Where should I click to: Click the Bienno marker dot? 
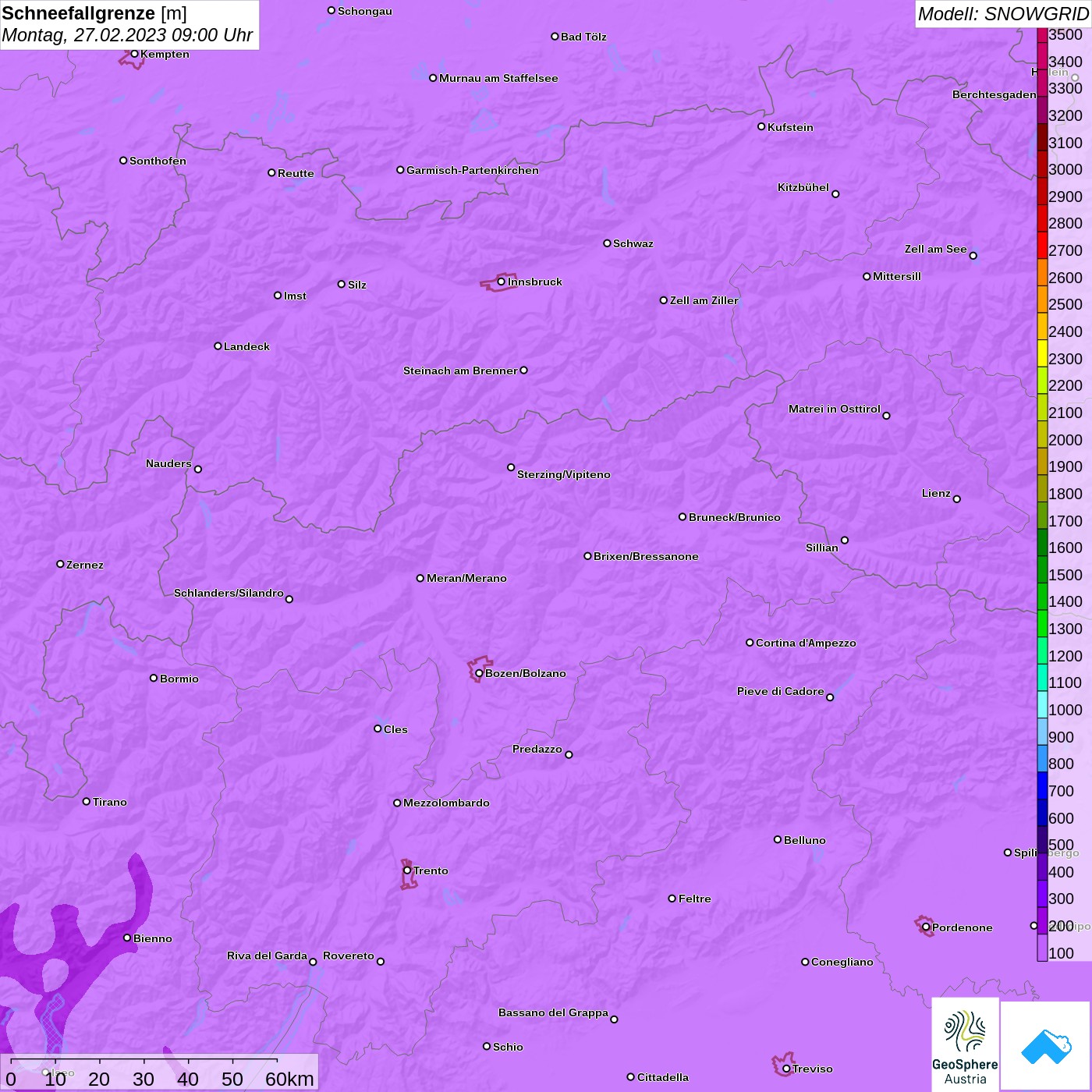point(127,938)
